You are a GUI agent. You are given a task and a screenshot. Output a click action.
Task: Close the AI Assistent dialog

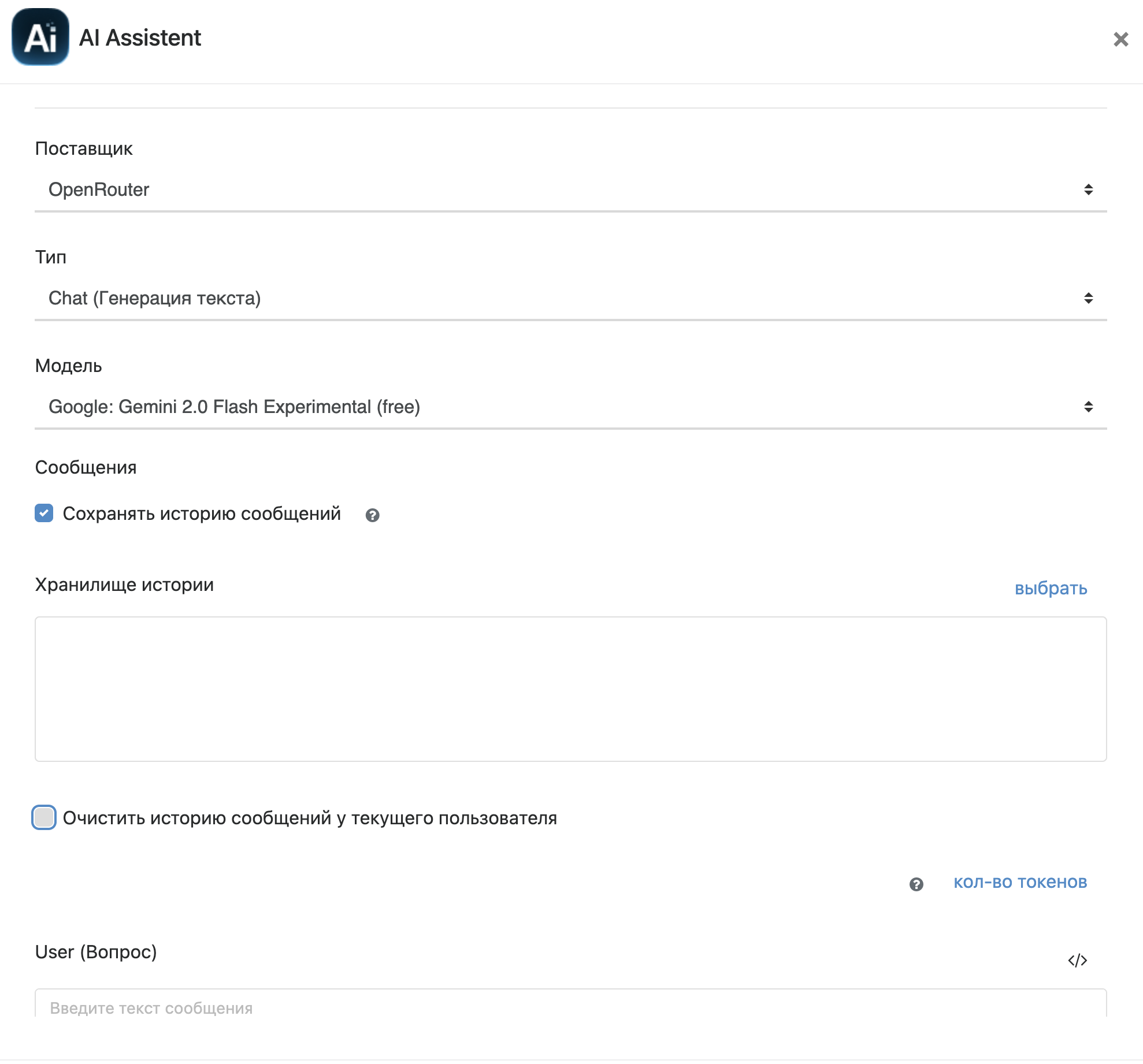1120,39
